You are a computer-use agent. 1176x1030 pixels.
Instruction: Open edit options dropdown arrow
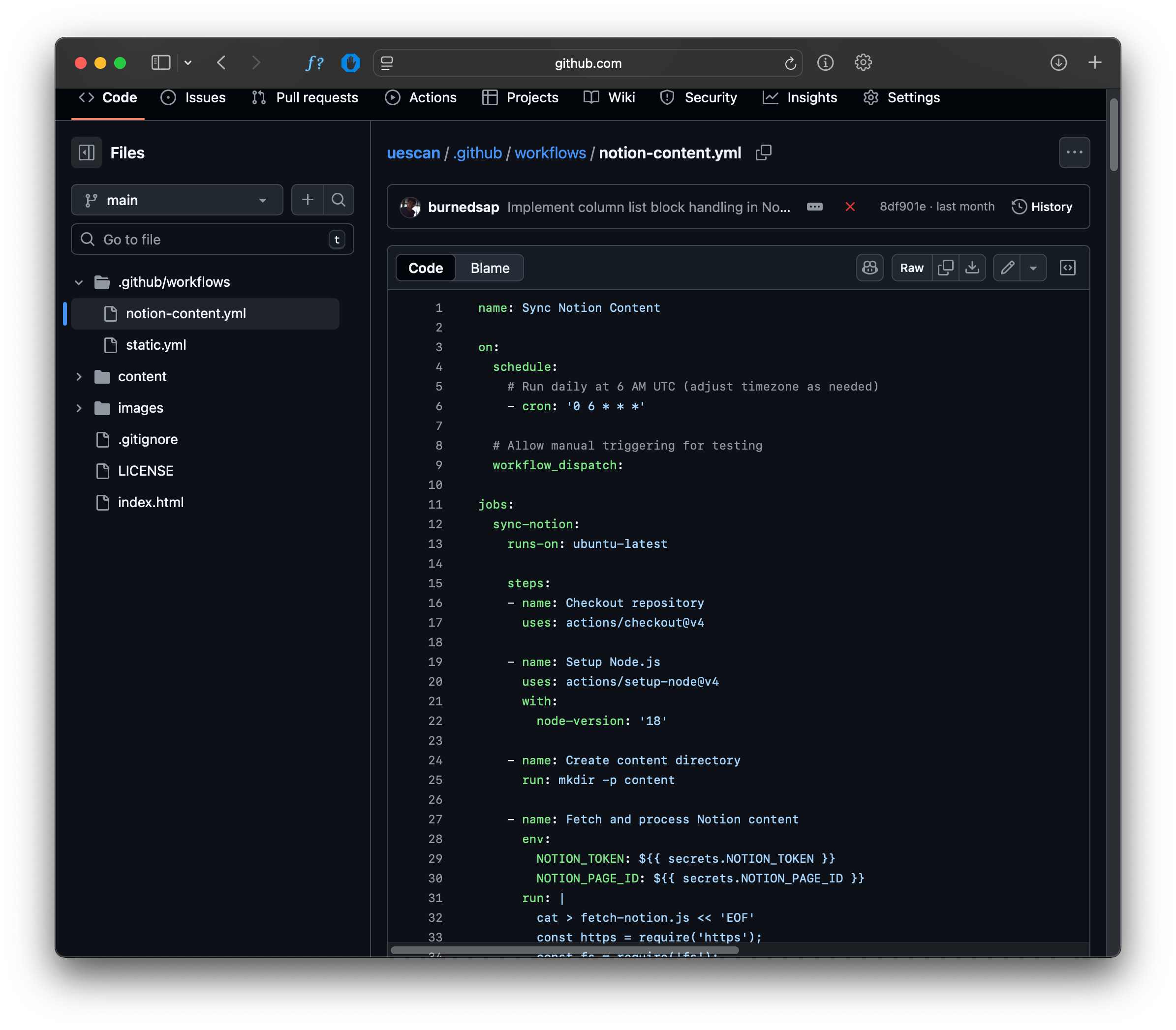[1033, 268]
